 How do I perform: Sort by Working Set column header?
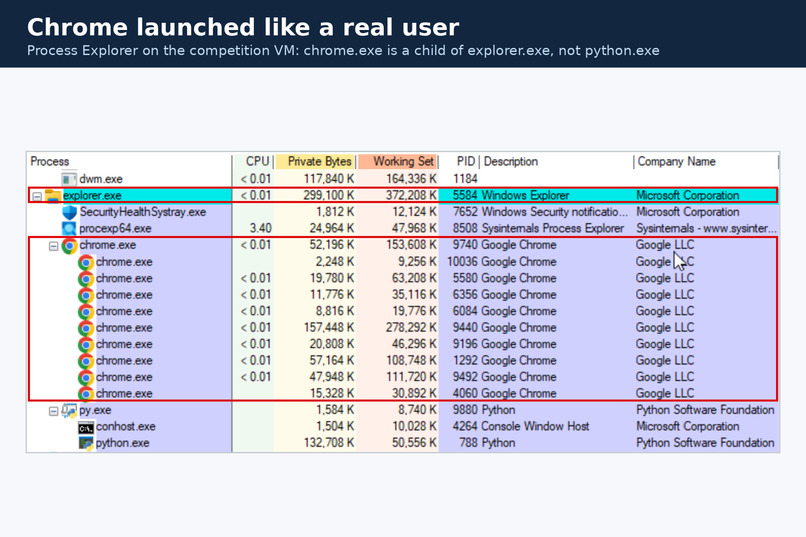404,161
